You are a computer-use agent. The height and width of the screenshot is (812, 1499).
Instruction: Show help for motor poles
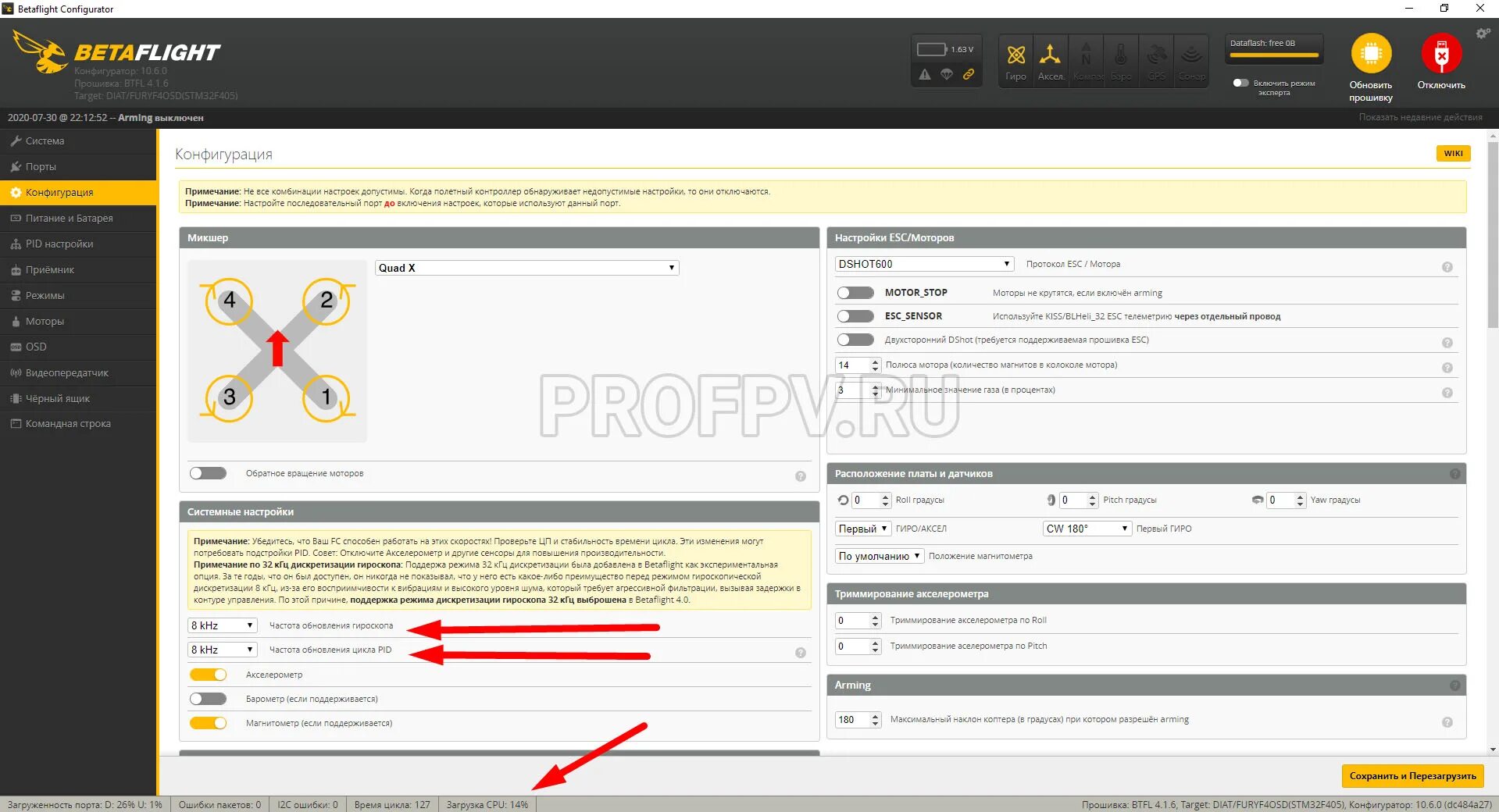(x=1447, y=368)
